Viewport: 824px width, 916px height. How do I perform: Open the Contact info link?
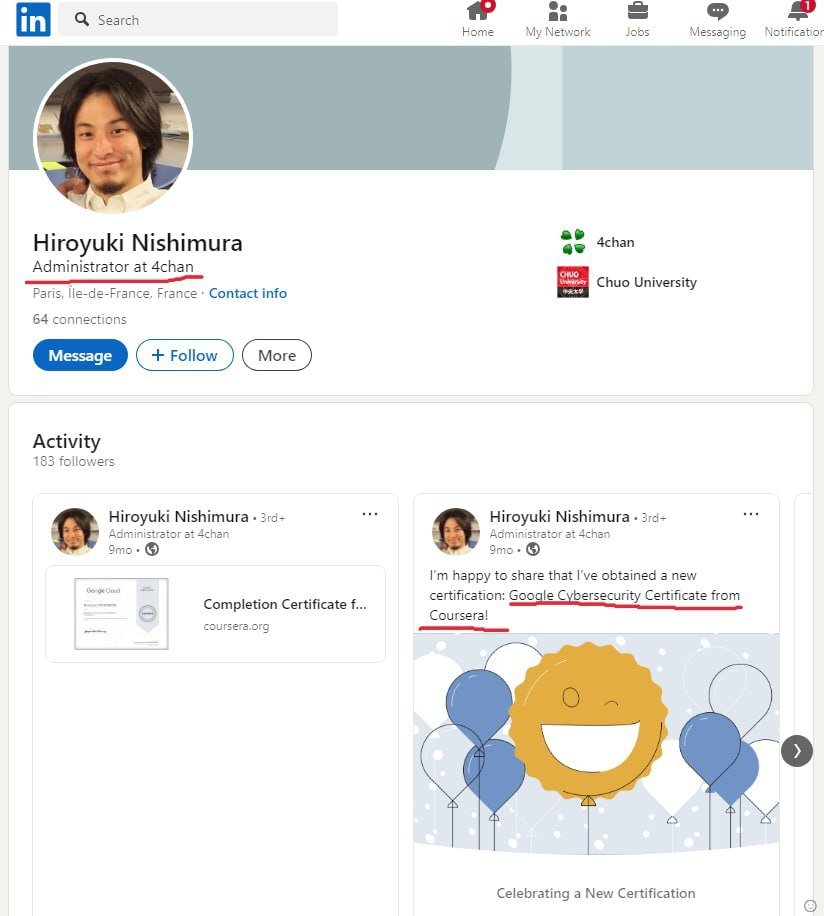248,293
